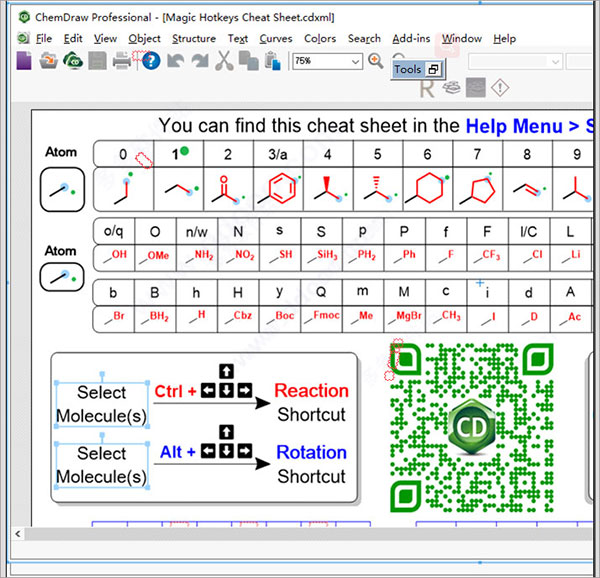The width and height of the screenshot is (600, 578).
Task: Redo the last action
Action: pyautogui.click(x=200, y=60)
